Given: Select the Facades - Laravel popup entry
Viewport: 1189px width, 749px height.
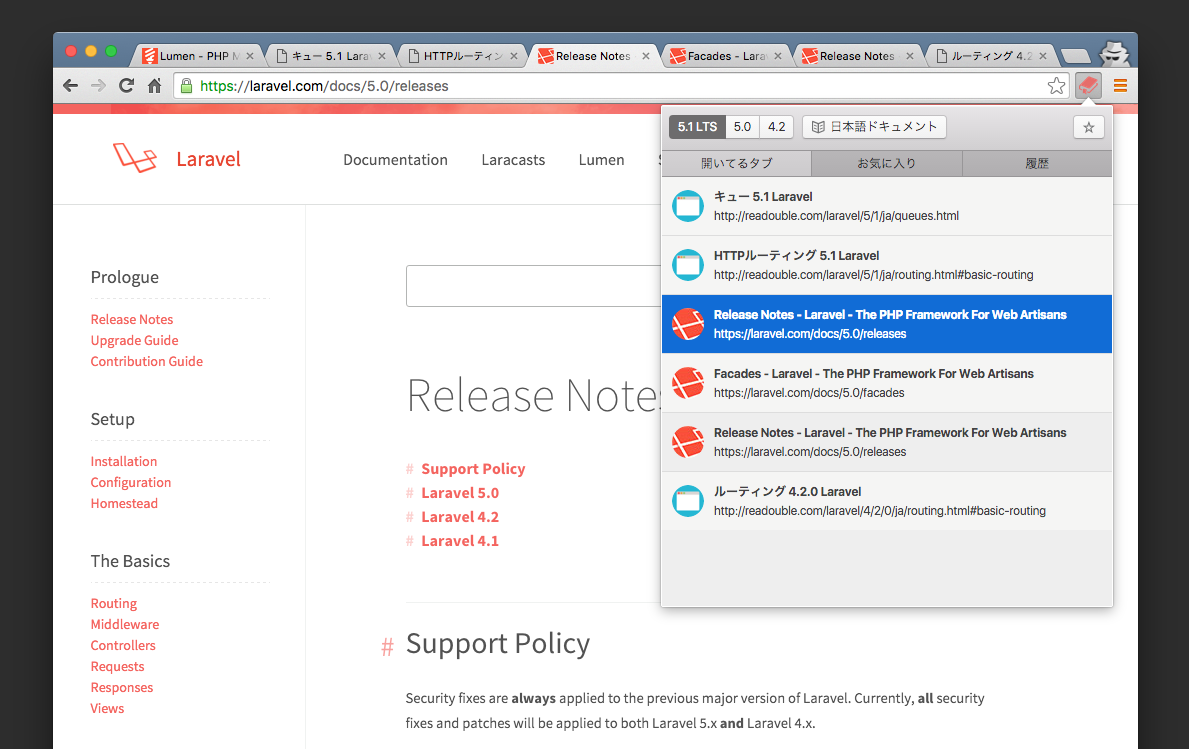Looking at the screenshot, I should pyautogui.click(x=886, y=383).
